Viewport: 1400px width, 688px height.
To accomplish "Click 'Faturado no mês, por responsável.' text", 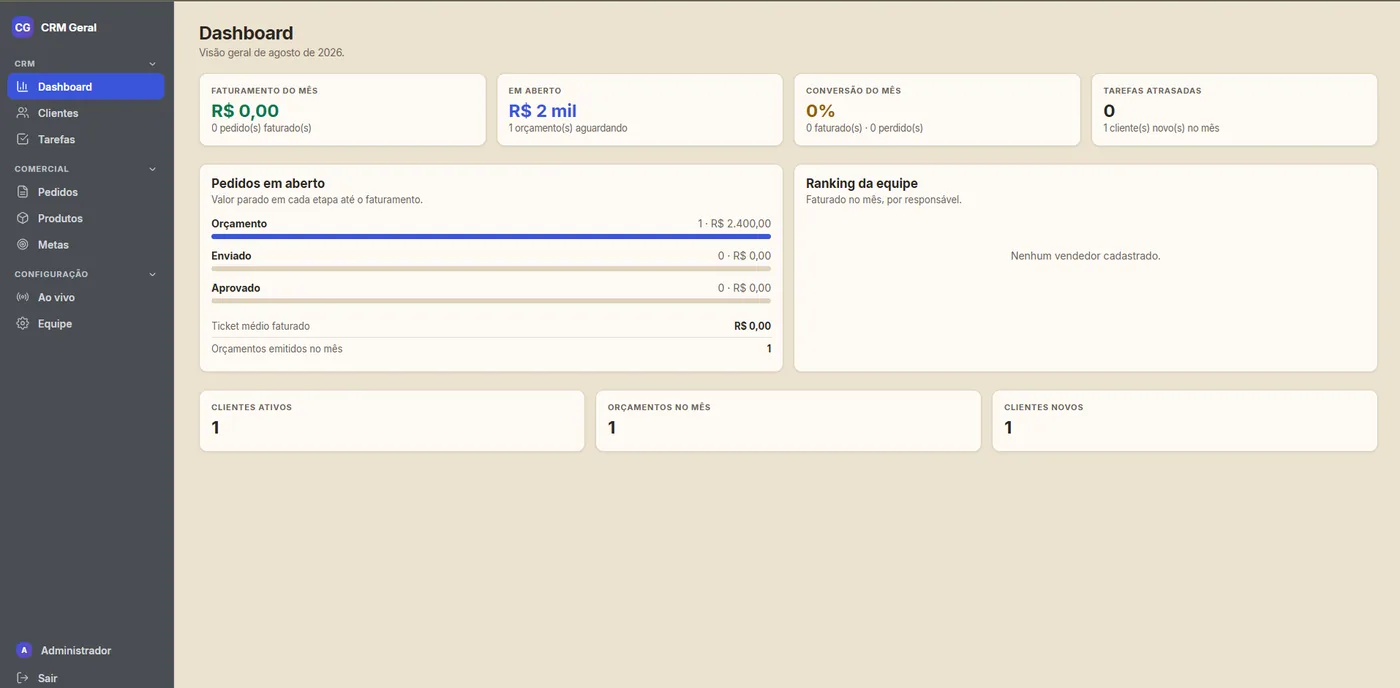I will tap(884, 200).
